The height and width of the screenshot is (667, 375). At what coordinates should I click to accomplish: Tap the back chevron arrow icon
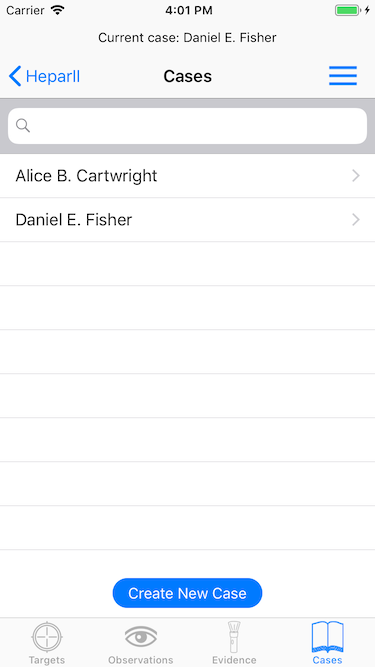point(15,76)
